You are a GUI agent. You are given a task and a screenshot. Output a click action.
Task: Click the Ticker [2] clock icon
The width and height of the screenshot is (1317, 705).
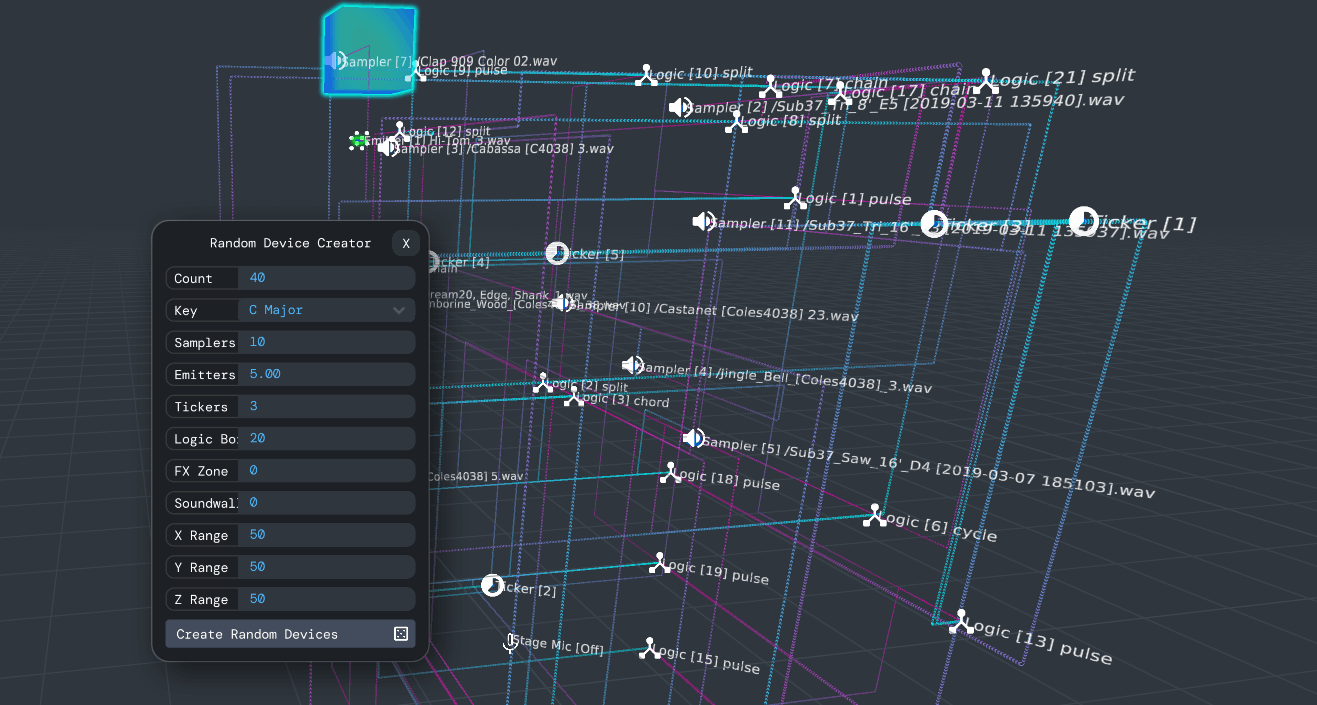click(492, 585)
